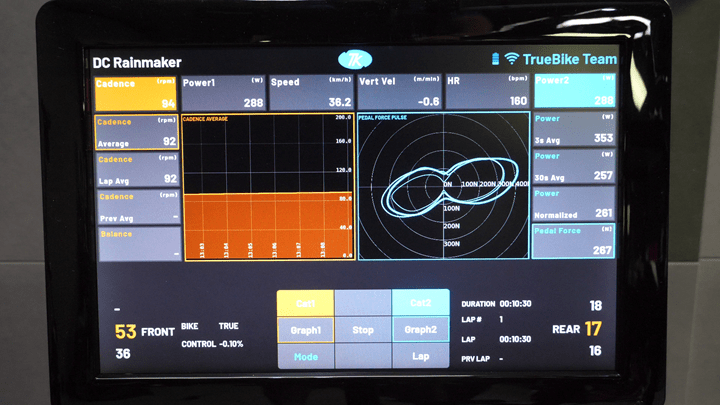Select the Cadence Average tile

click(136, 132)
